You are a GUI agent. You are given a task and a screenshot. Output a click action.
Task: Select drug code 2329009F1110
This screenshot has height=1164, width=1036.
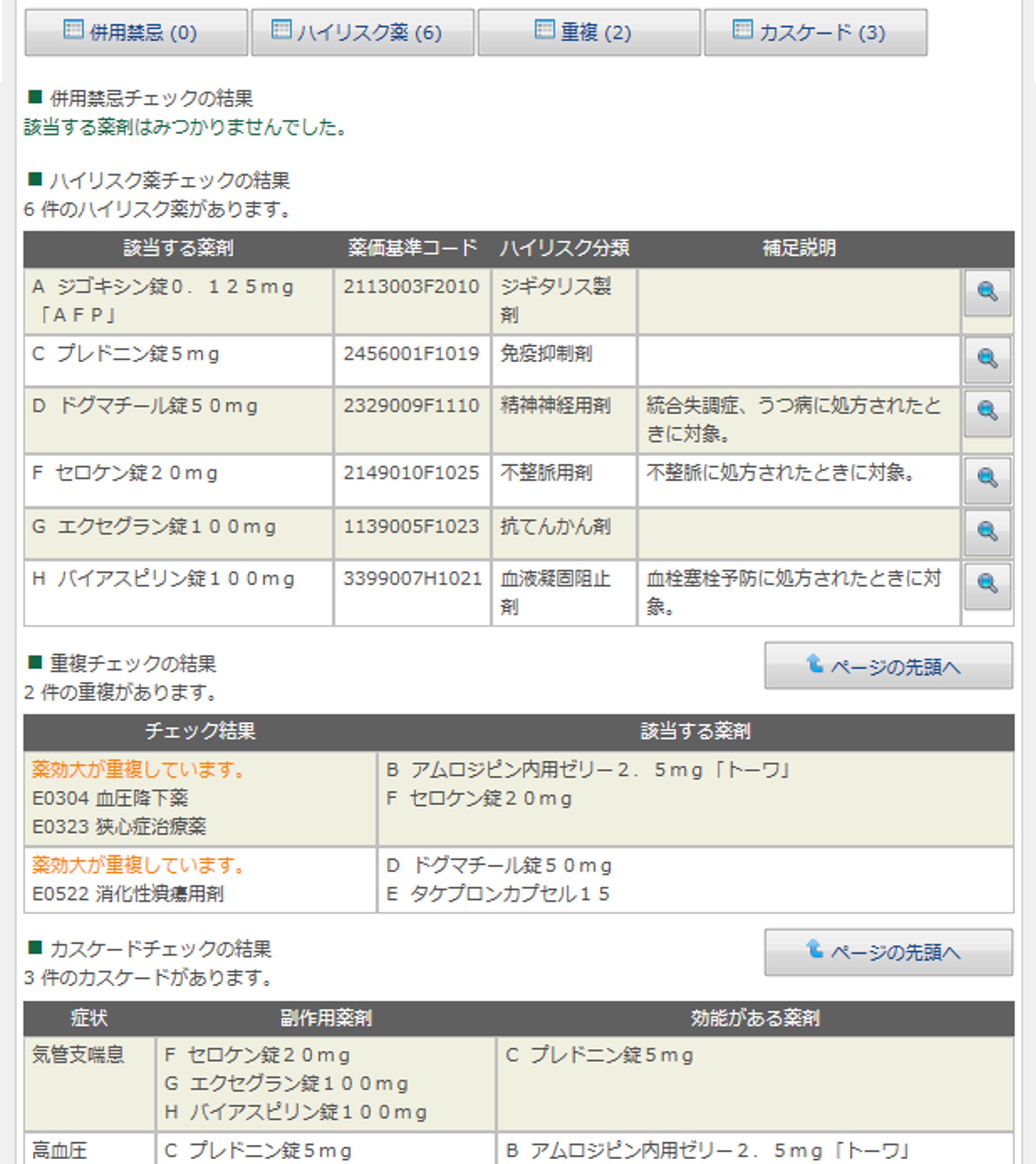411,405
